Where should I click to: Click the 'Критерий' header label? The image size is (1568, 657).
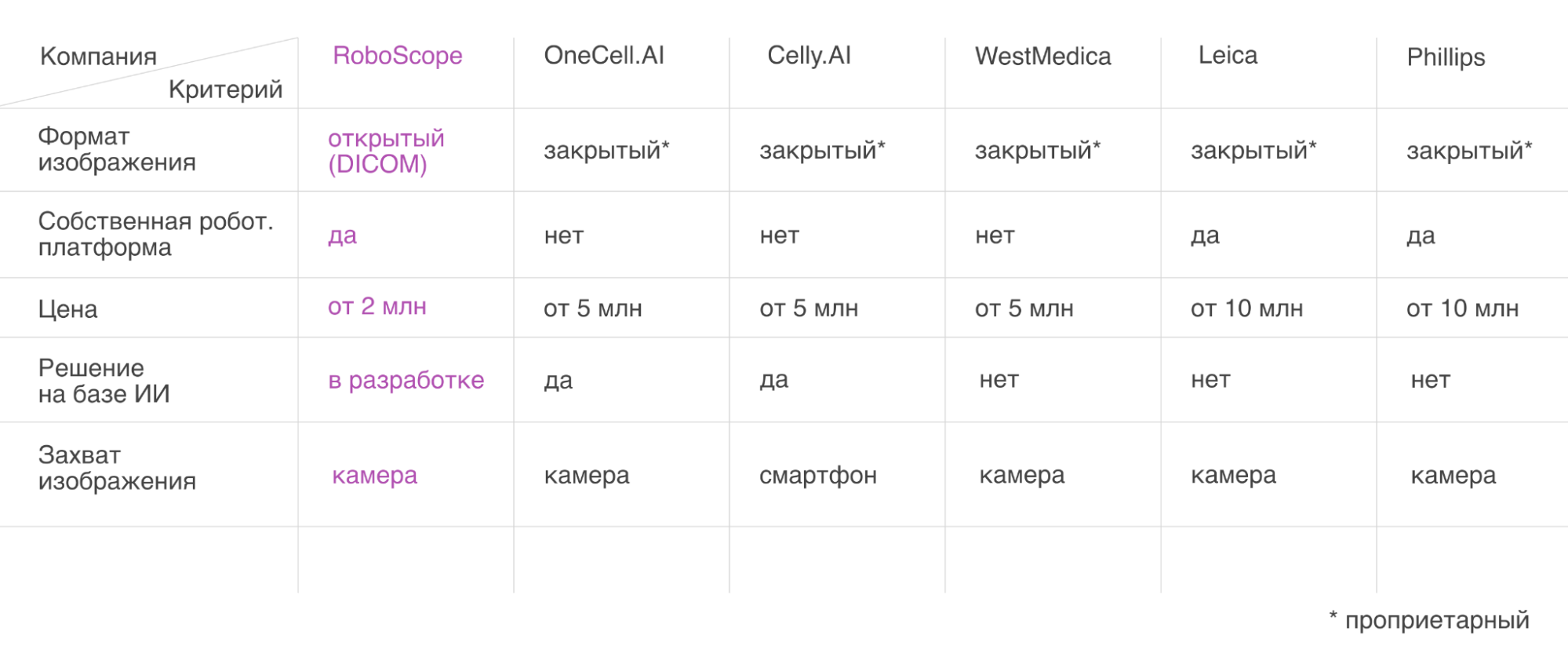[225, 89]
